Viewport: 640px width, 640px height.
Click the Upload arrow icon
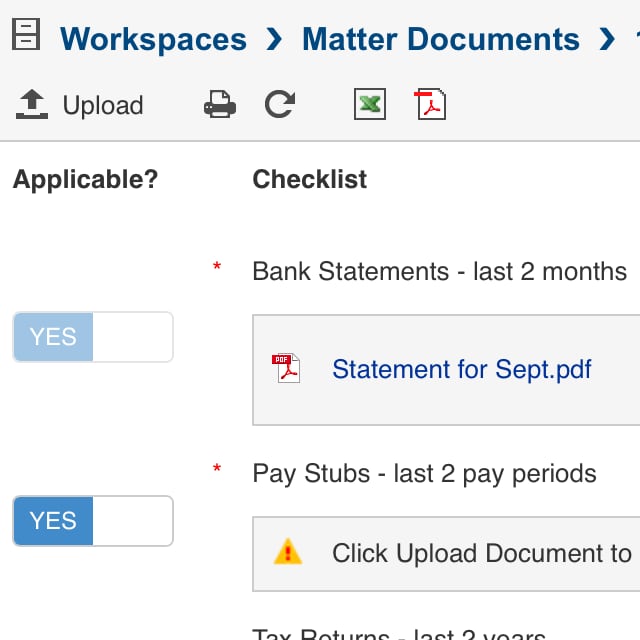33,105
